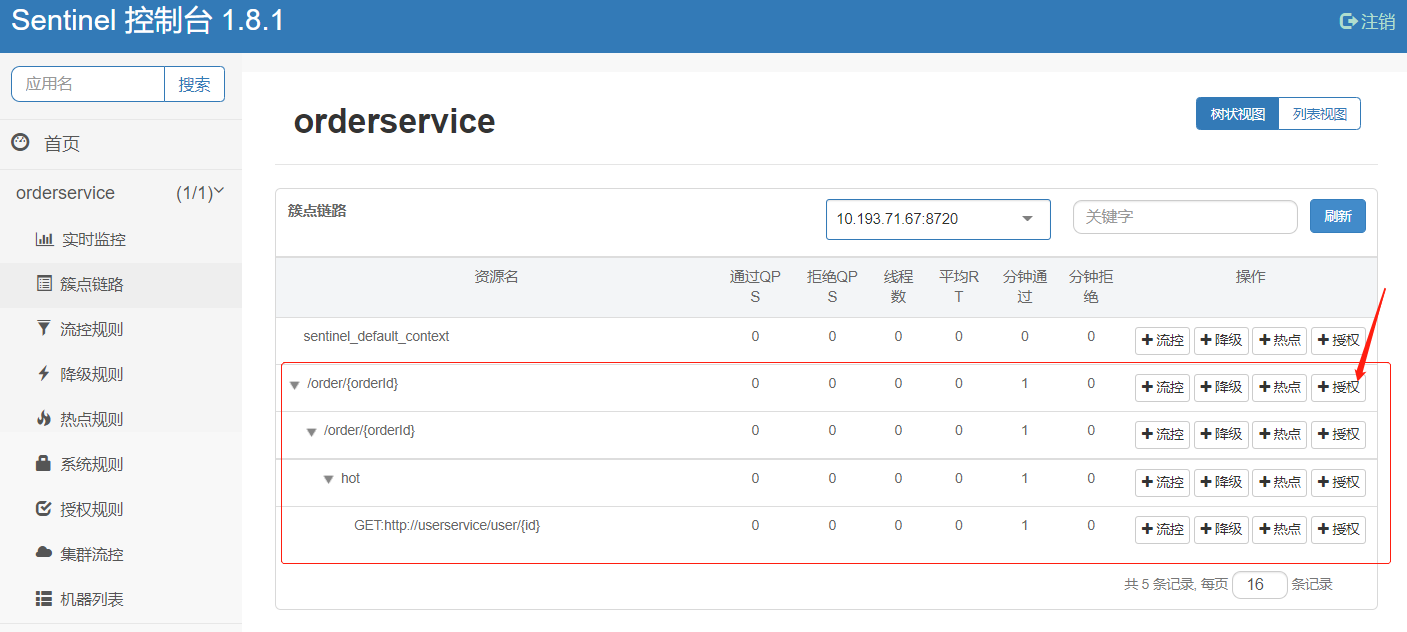Viewport: 1407px width, 632px height.
Task: Add 降级 rule for hot resource
Action: (1221, 482)
